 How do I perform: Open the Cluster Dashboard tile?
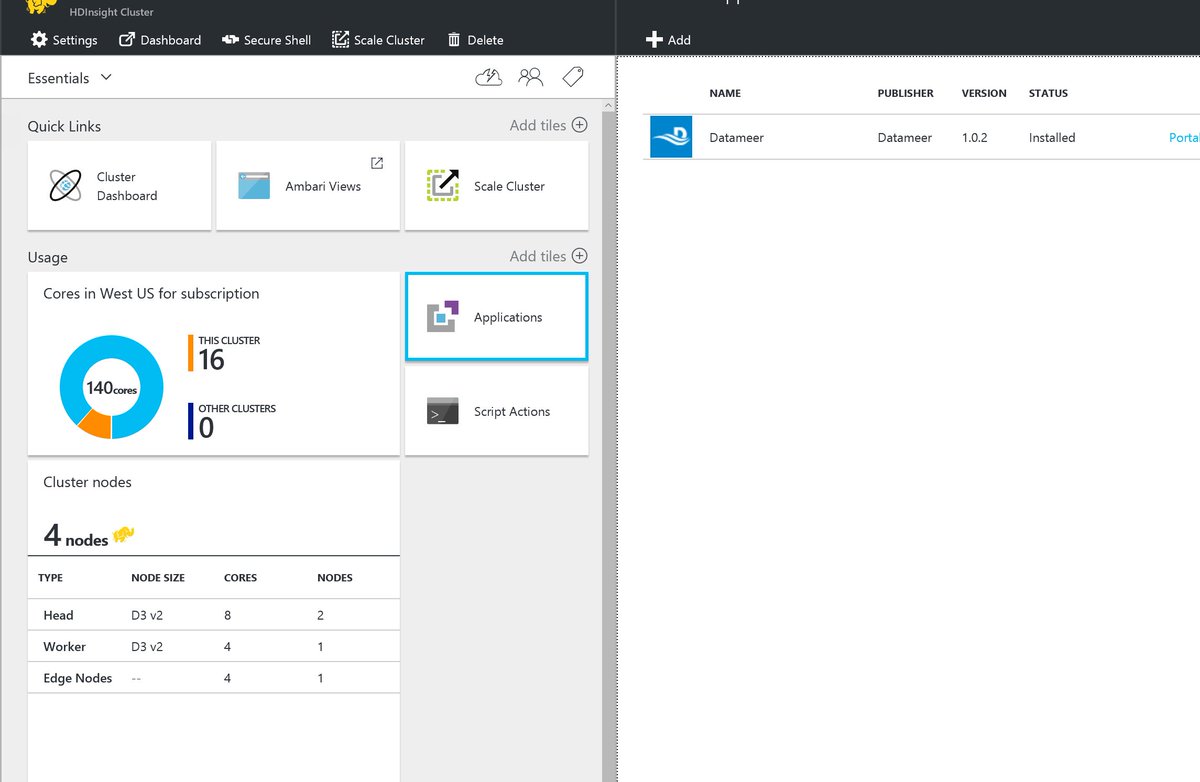[x=120, y=186]
